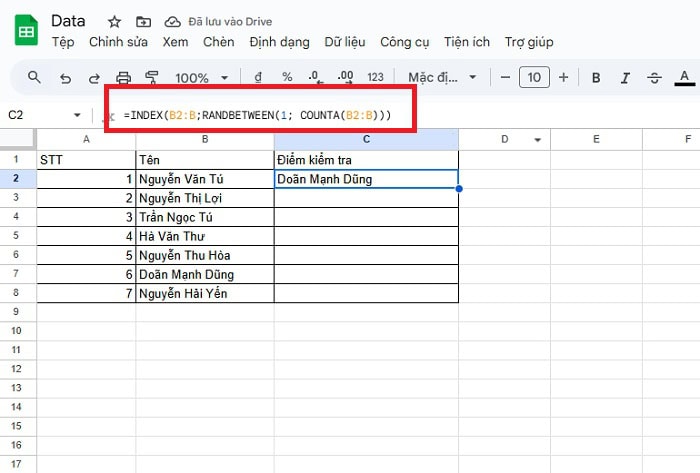Open the 100% zoom dropdown
This screenshot has height=473, width=700.
tap(200, 77)
